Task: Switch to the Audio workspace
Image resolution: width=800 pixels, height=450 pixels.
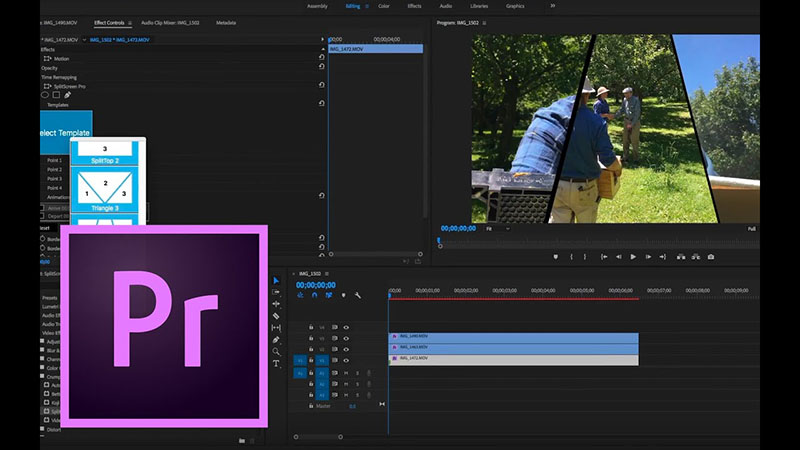Action: point(446,6)
